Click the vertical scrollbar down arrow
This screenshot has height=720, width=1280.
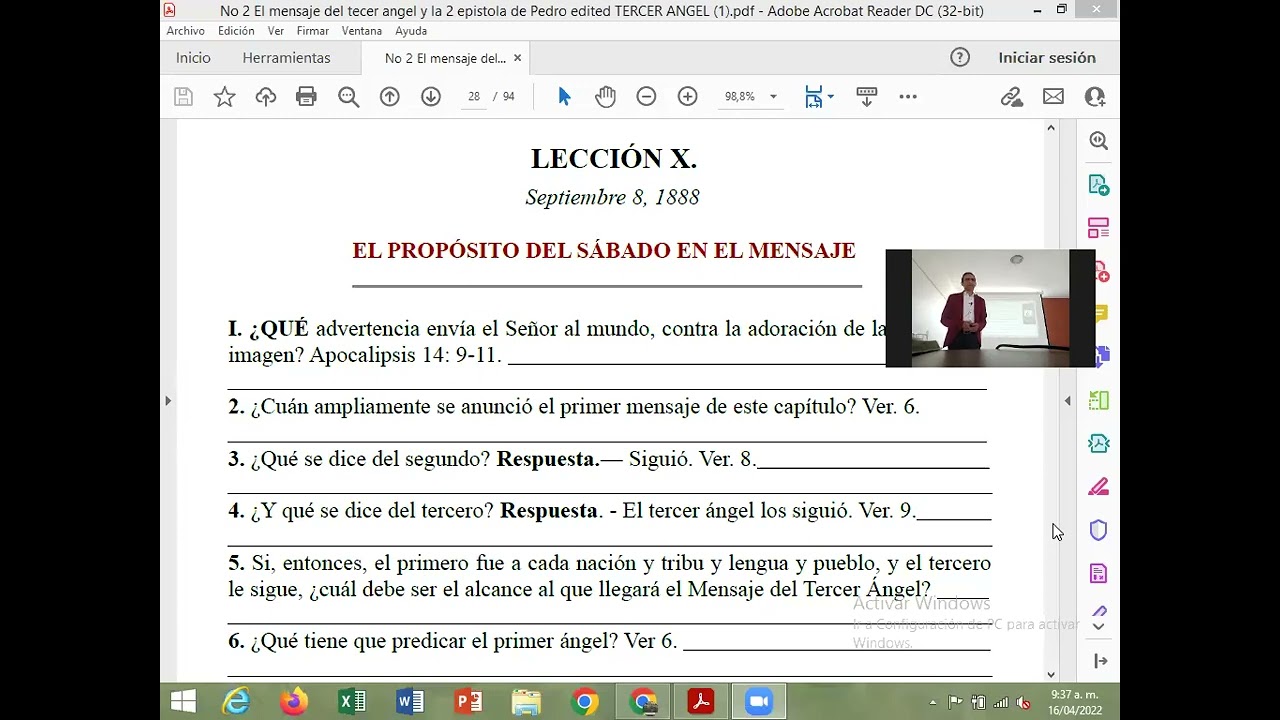(1051, 675)
